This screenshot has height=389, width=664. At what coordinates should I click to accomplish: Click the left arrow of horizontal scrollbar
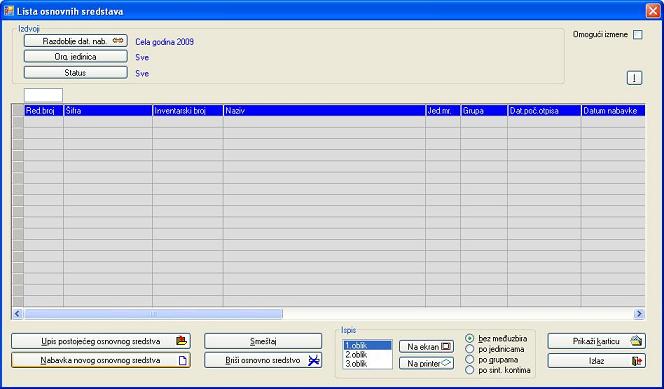(17, 314)
